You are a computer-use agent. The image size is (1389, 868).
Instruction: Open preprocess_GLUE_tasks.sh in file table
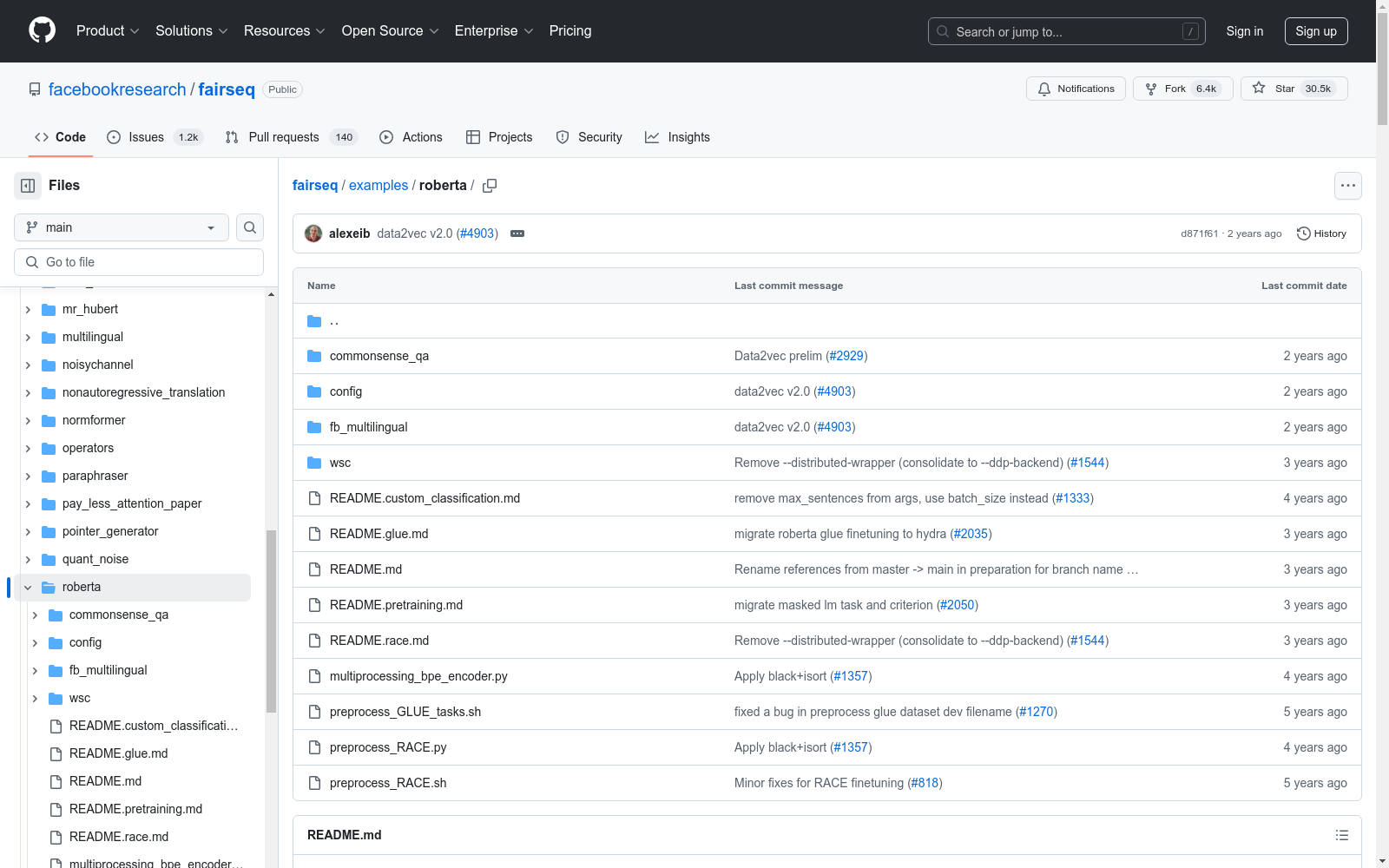tap(405, 712)
